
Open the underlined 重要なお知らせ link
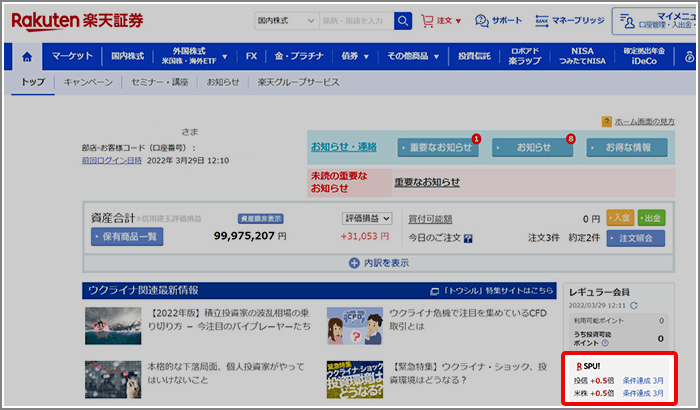point(427,182)
